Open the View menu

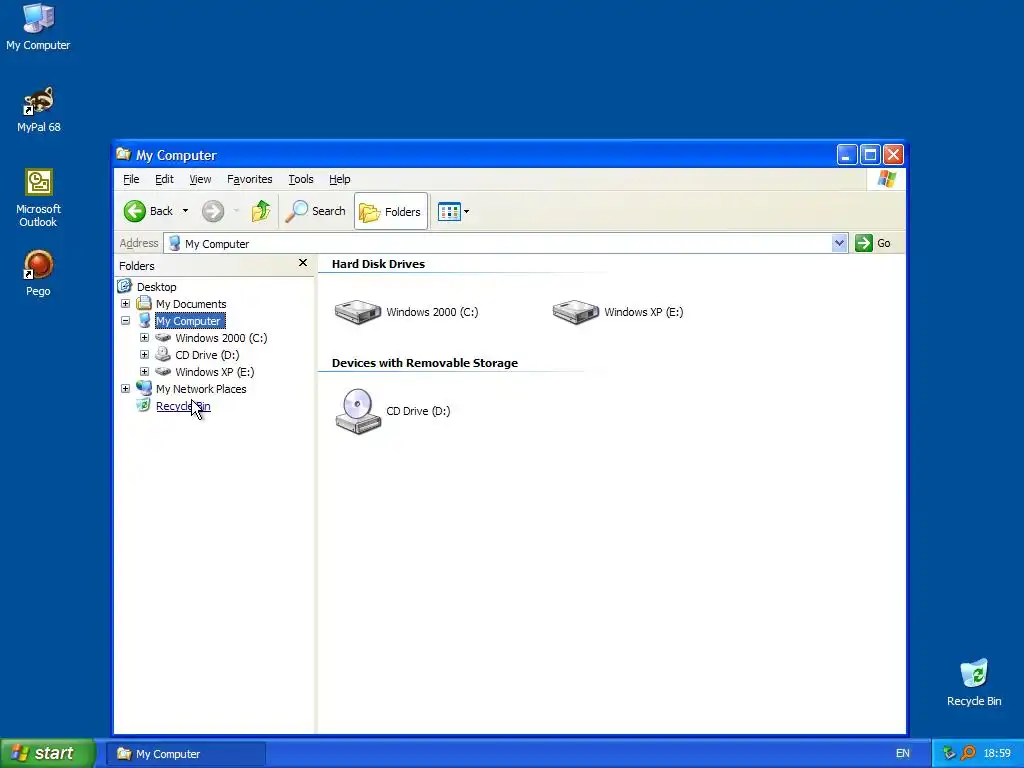pos(200,179)
